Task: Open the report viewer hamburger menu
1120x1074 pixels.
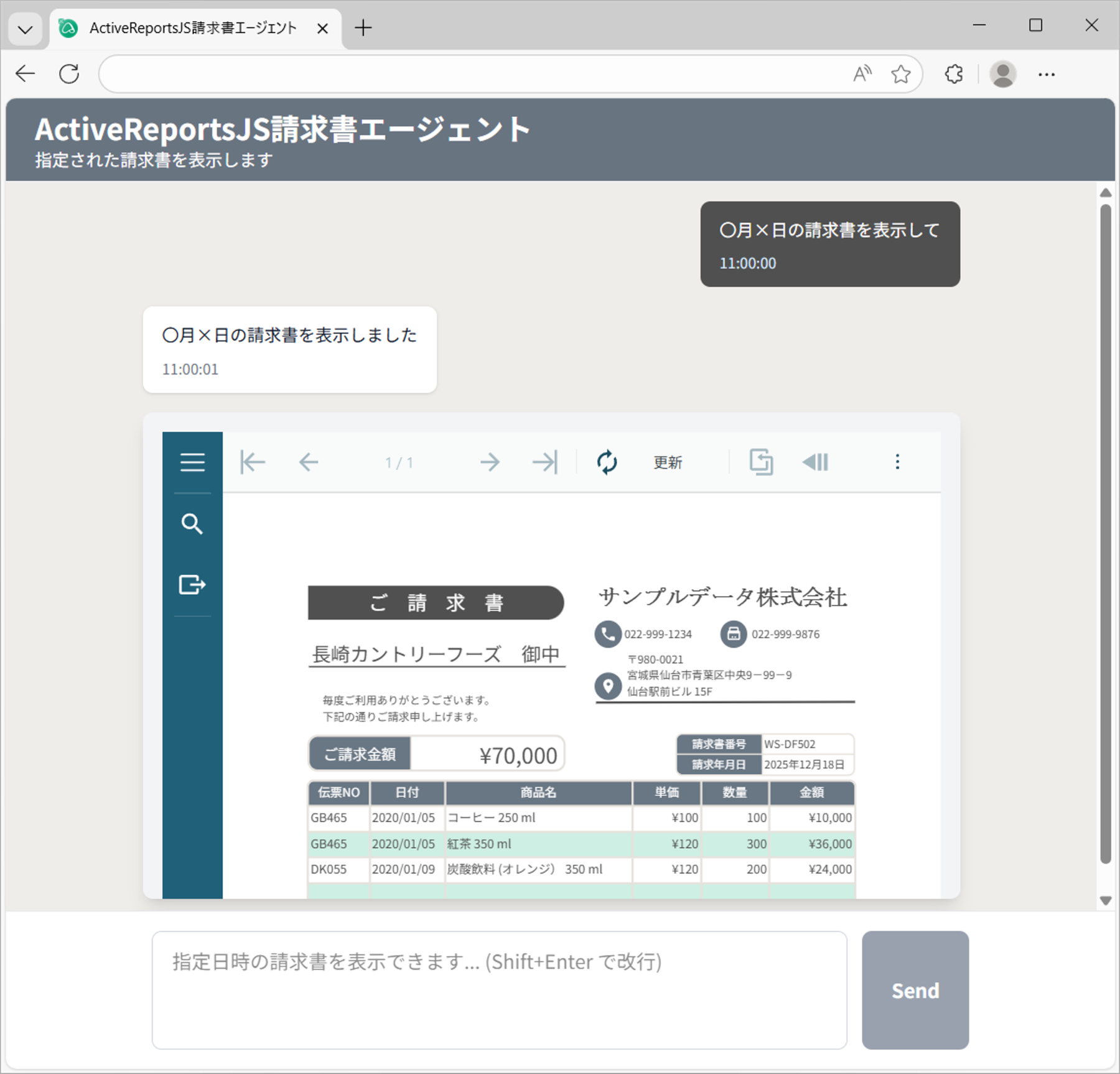Action: 192,462
